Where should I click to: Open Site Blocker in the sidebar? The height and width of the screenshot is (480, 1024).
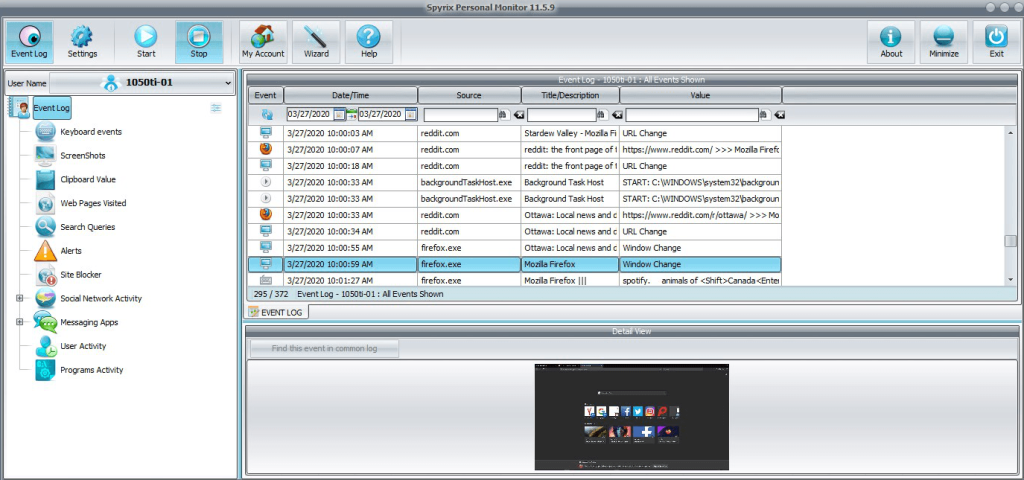81,275
